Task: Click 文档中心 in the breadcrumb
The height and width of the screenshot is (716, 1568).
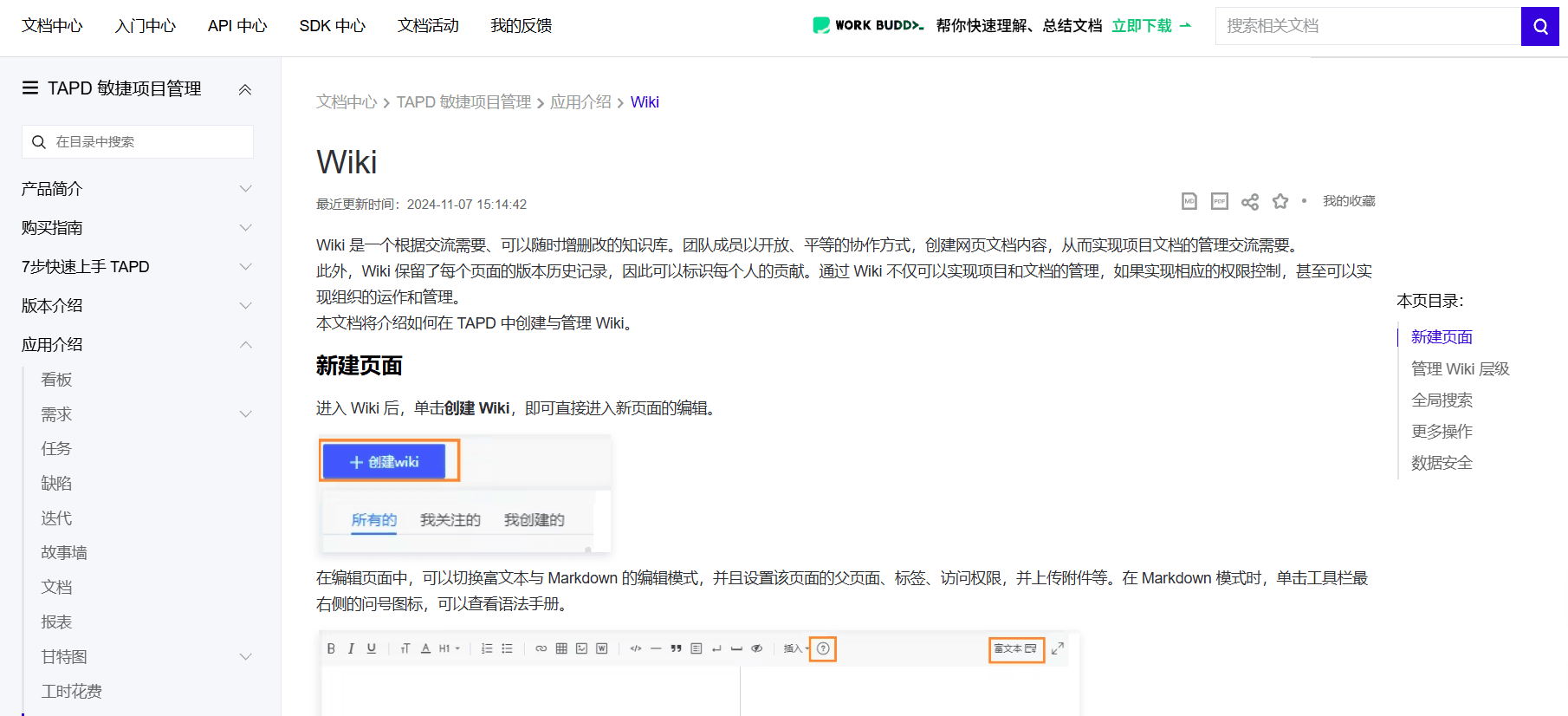Action: tap(347, 102)
